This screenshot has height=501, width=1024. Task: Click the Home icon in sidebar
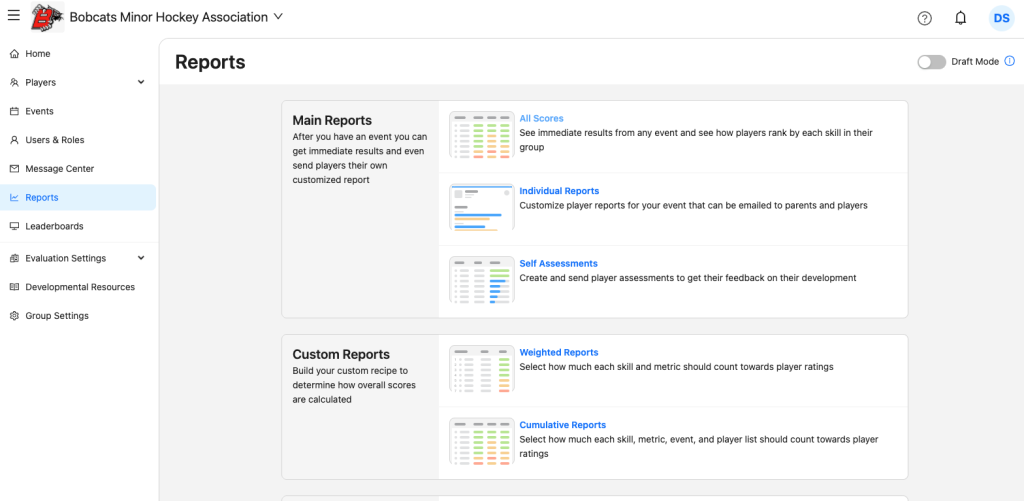(14, 54)
